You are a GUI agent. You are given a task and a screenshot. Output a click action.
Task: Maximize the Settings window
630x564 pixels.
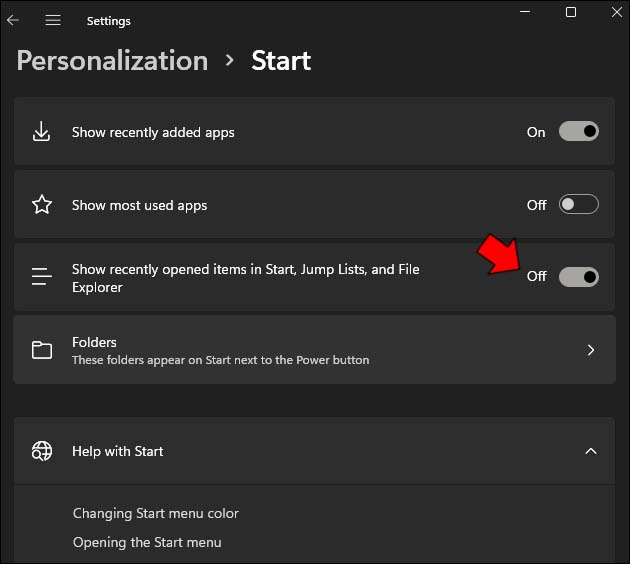[x=571, y=12]
